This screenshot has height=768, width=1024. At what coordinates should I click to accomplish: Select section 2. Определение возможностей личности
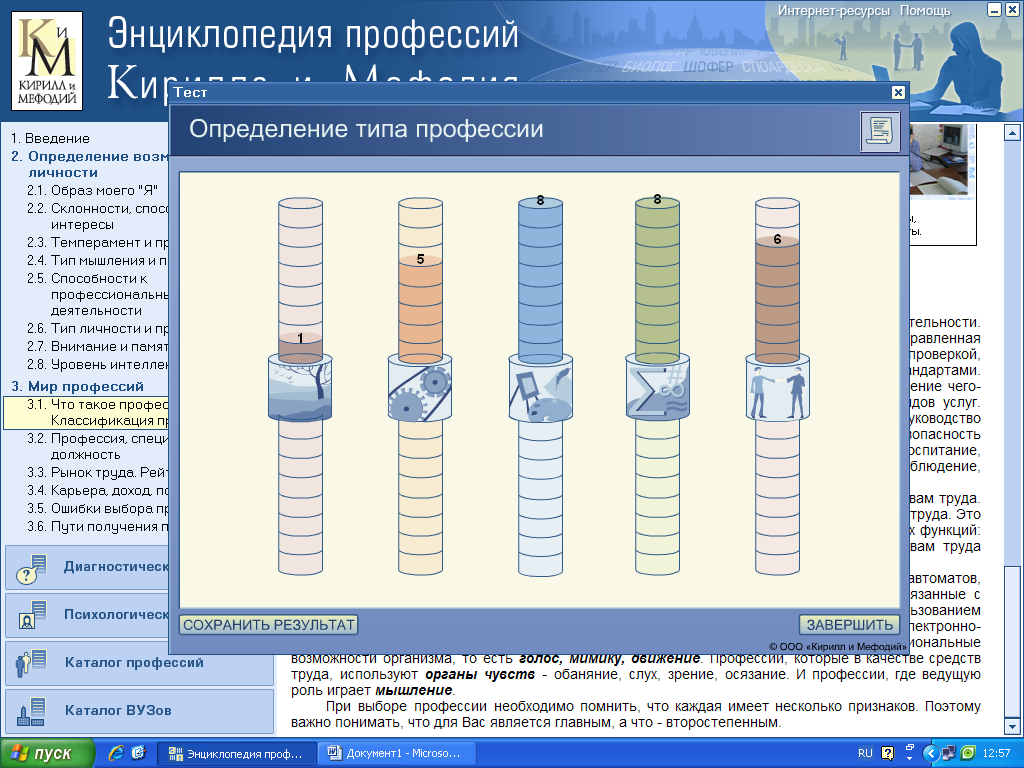click(x=89, y=165)
